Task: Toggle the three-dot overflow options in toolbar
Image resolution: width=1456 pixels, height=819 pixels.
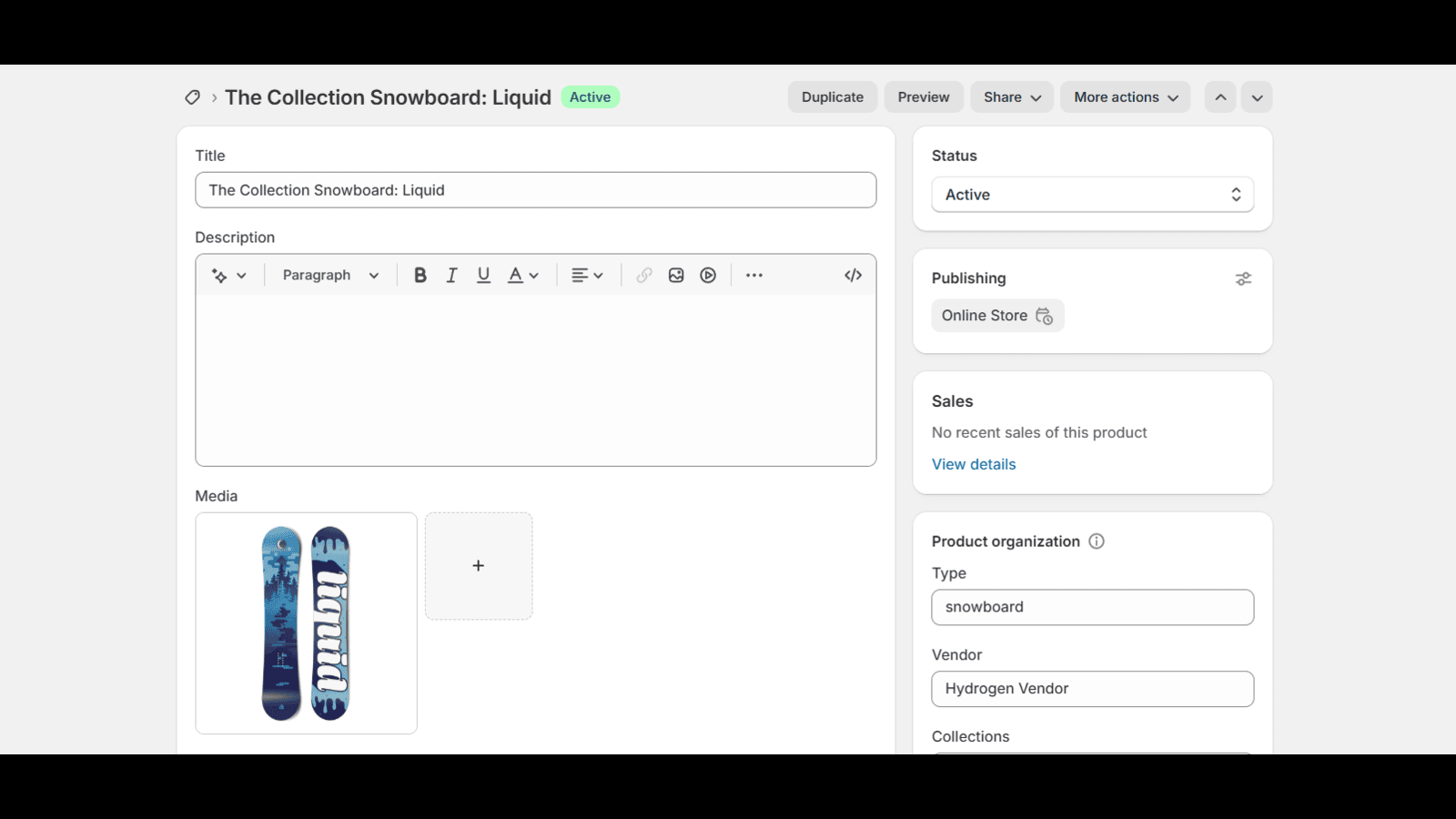Action: tap(753, 274)
